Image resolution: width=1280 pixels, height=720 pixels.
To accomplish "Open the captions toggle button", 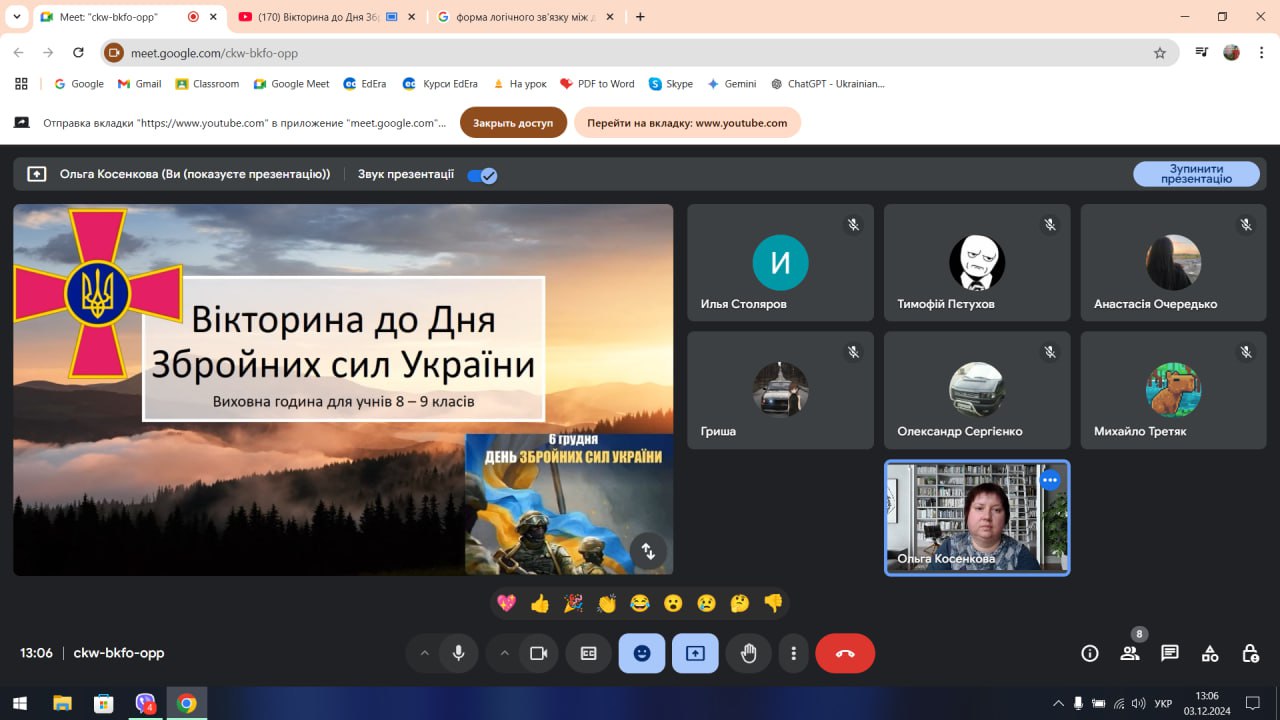I will coord(588,653).
